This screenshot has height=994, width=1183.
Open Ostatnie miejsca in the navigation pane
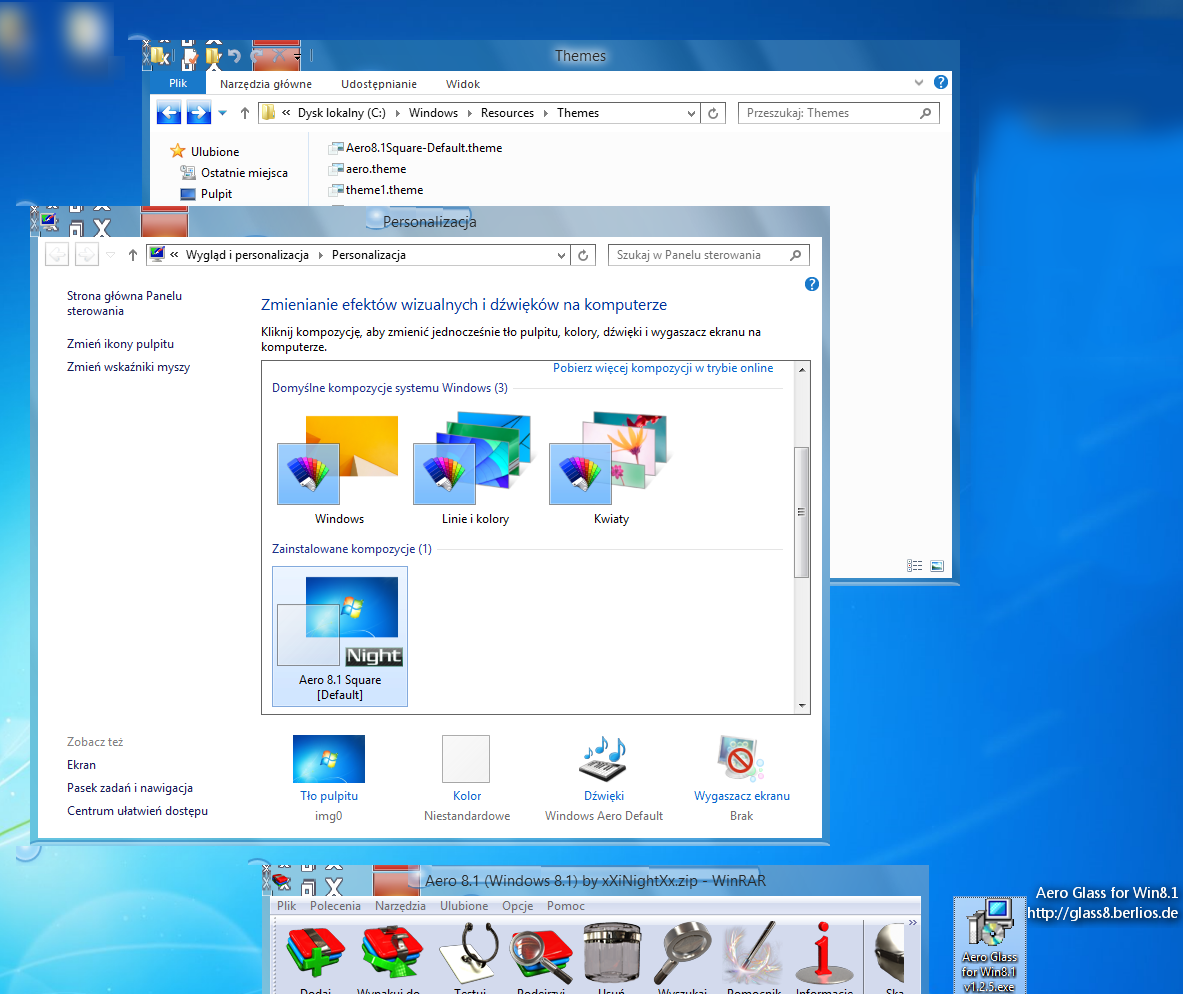click(235, 173)
